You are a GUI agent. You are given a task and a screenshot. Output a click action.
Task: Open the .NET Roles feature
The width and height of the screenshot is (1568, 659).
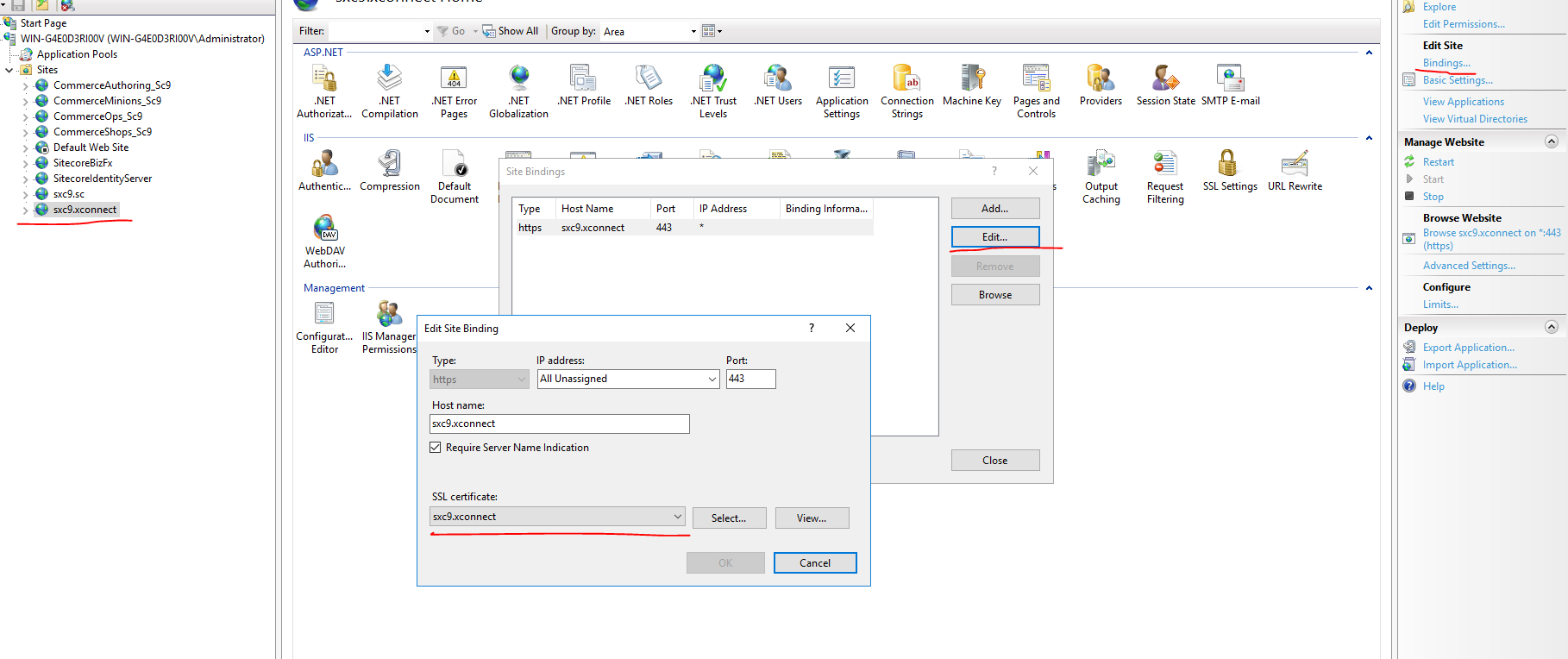(x=649, y=85)
